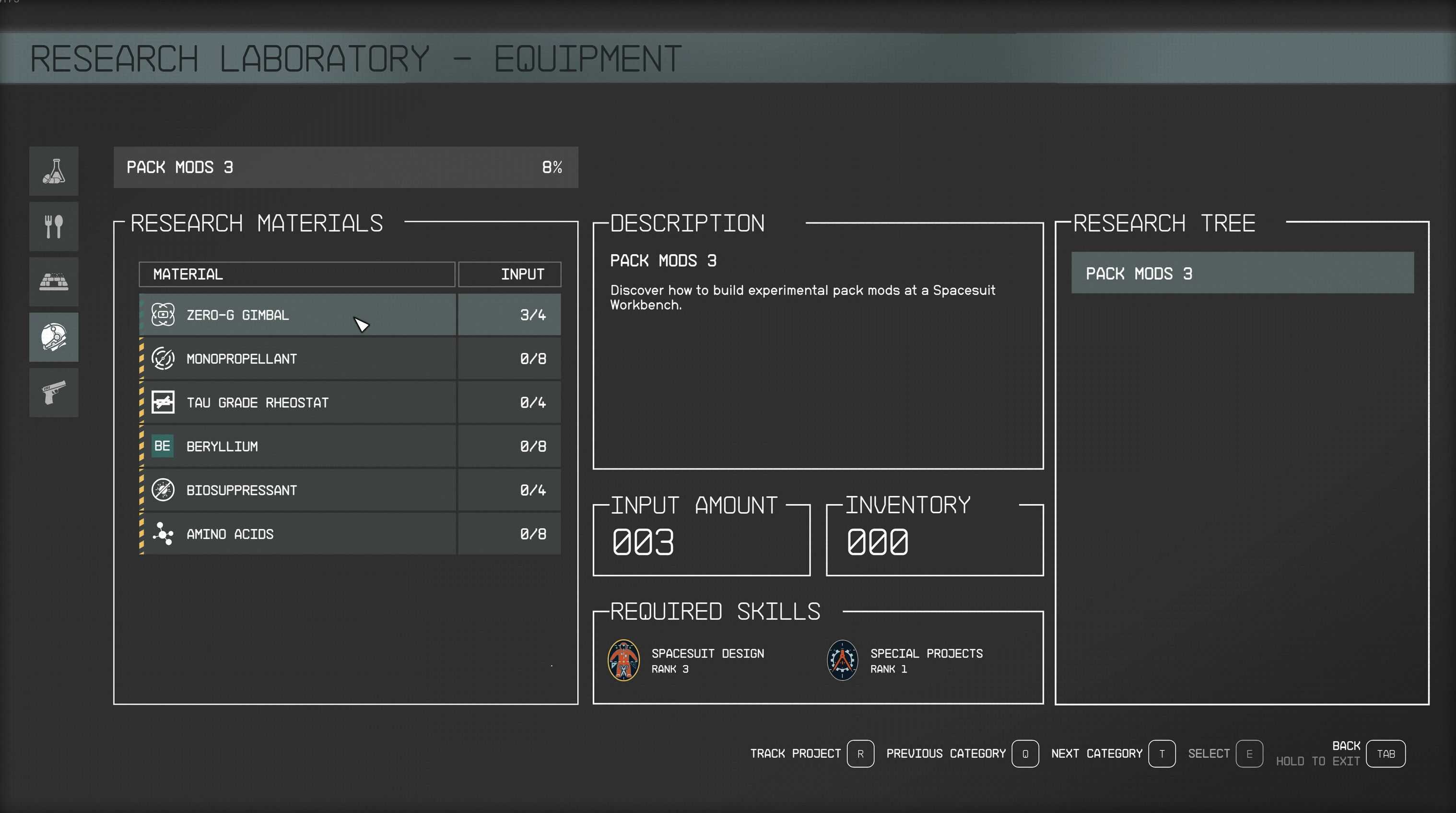Select the Equipment helmet category icon

[x=54, y=337]
